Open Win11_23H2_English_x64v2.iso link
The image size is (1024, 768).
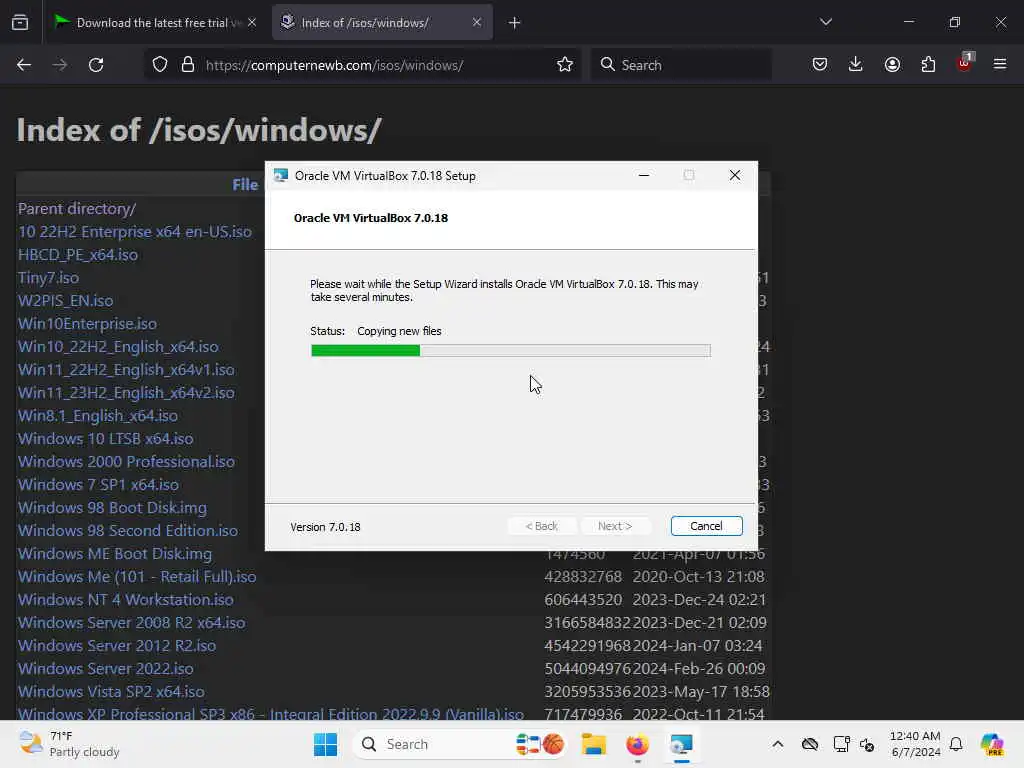pyautogui.click(x=126, y=392)
